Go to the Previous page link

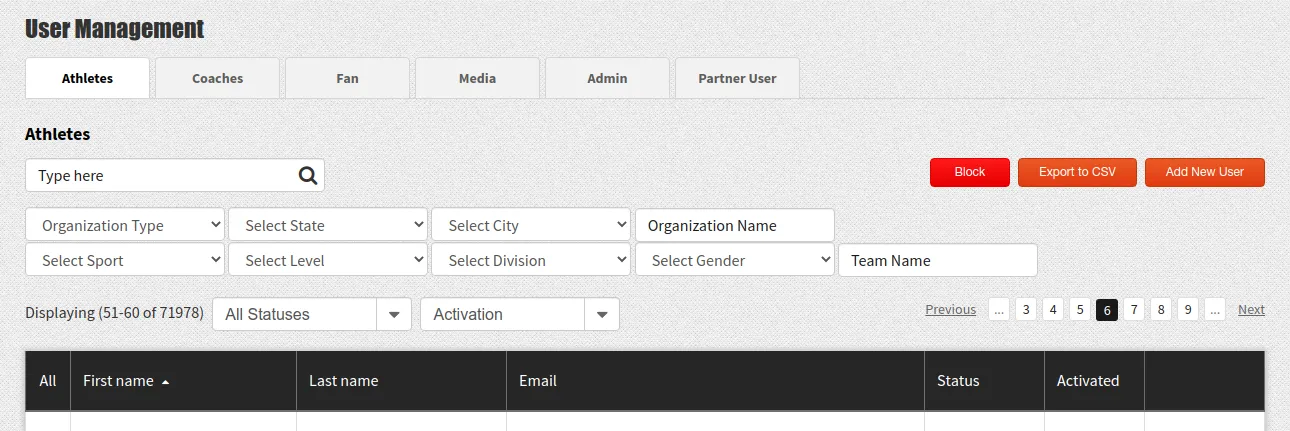click(x=951, y=309)
